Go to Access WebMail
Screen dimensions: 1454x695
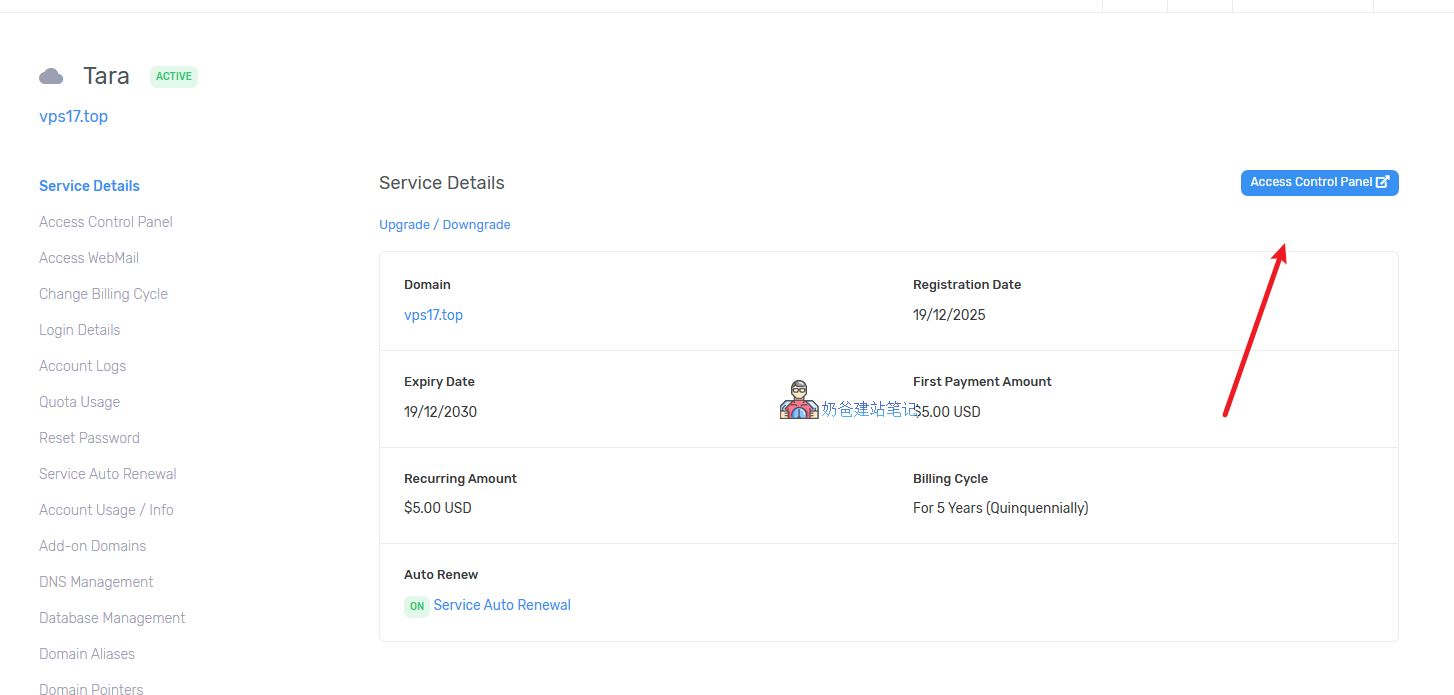tap(89, 258)
